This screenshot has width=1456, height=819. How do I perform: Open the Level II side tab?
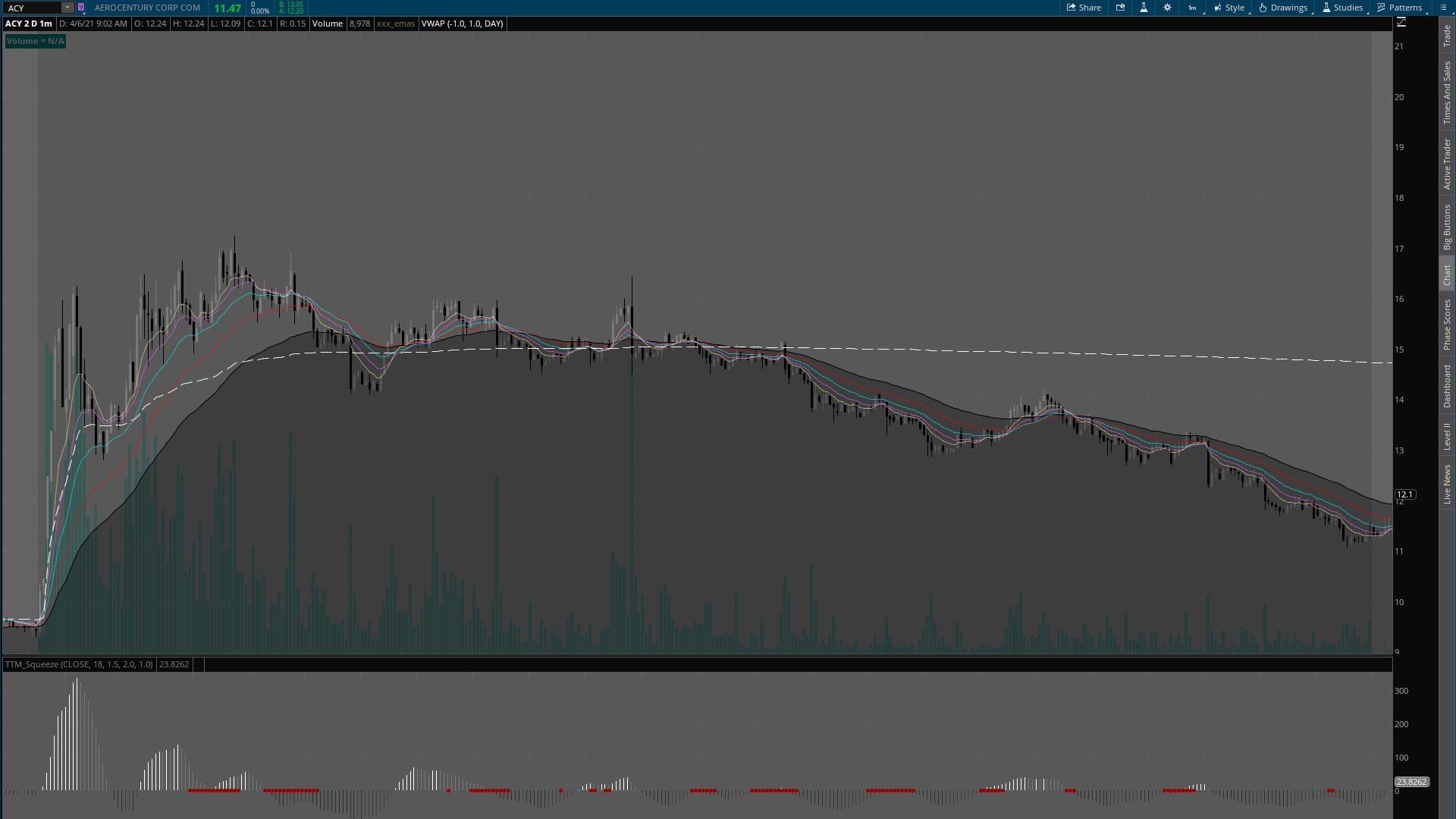[x=1447, y=436]
